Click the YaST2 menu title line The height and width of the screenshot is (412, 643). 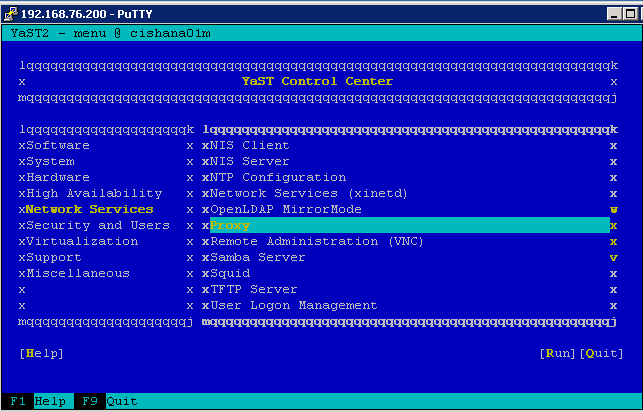tap(111, 33)
